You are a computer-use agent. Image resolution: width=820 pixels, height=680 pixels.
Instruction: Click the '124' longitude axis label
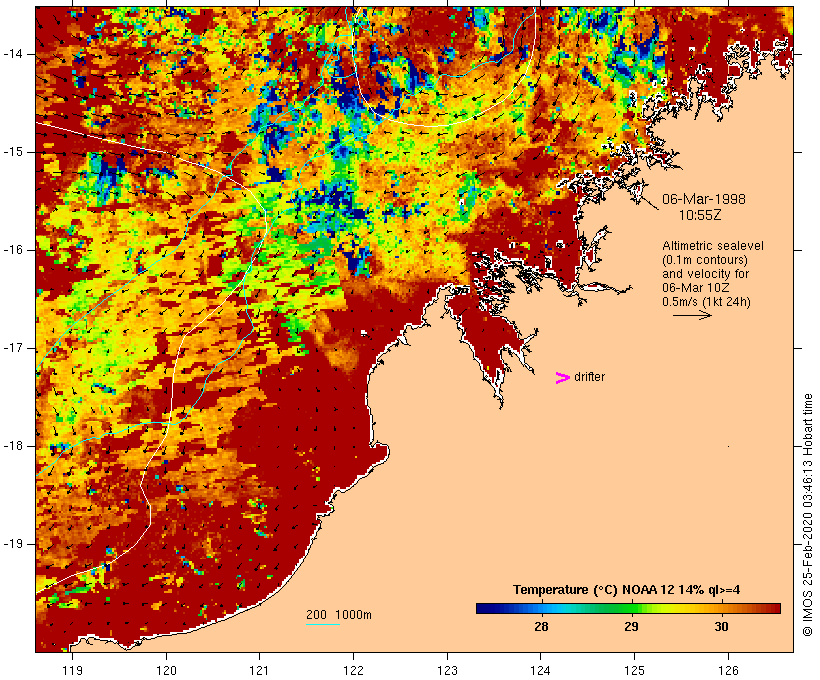[541, 670]
